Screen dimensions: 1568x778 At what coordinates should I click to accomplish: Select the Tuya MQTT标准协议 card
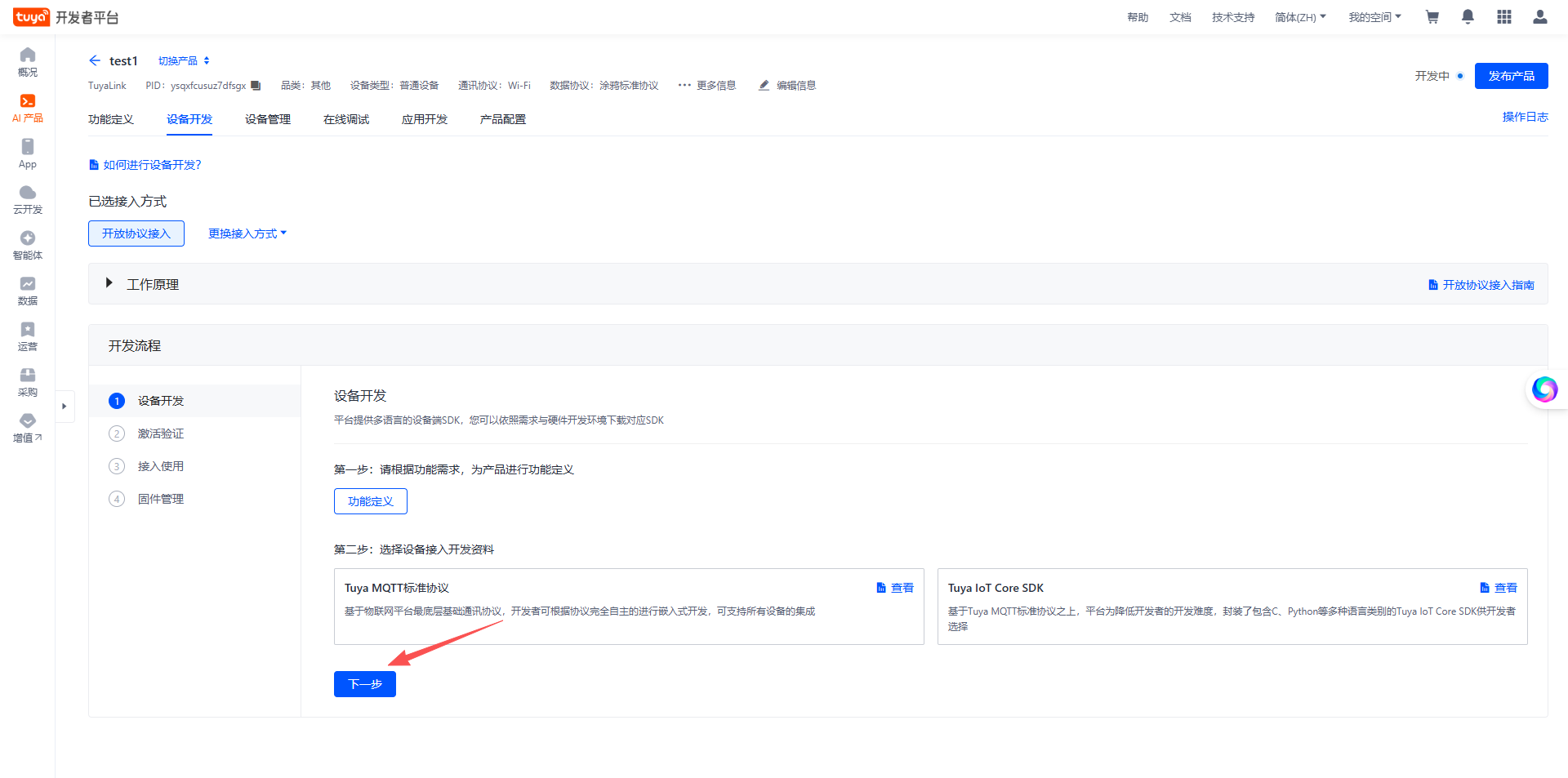point(629,607)
